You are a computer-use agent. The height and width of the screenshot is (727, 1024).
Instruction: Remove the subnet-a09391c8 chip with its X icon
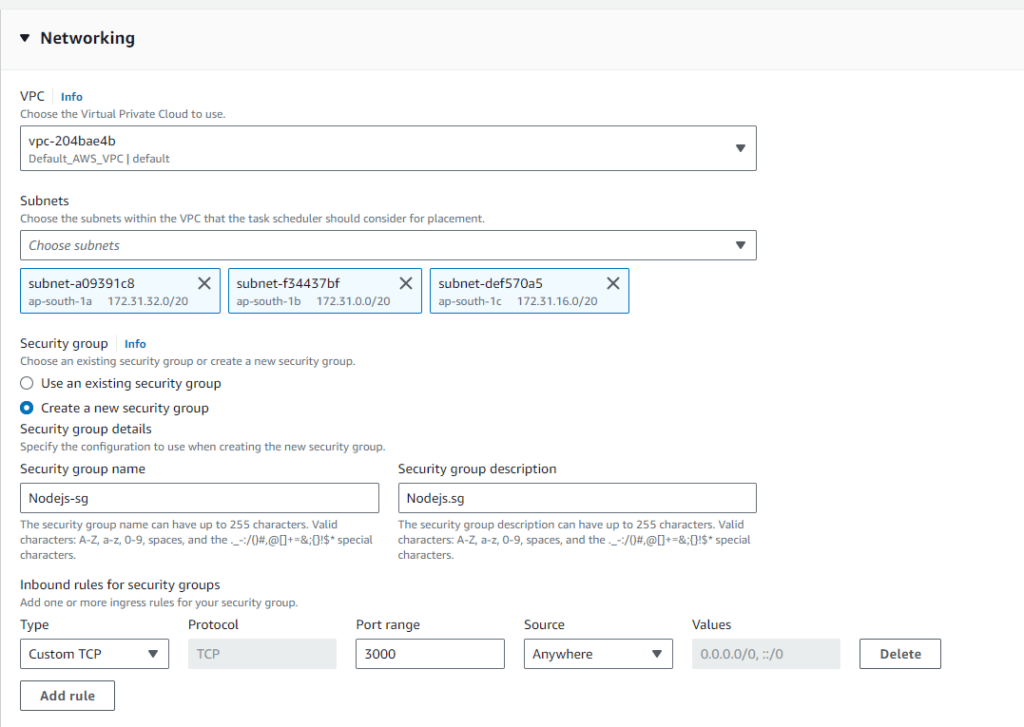coord(204,283)
